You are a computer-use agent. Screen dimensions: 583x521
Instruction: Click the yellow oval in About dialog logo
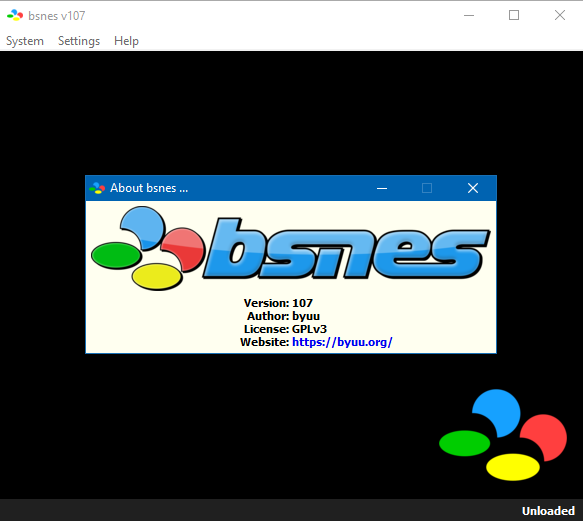point(157,277)
